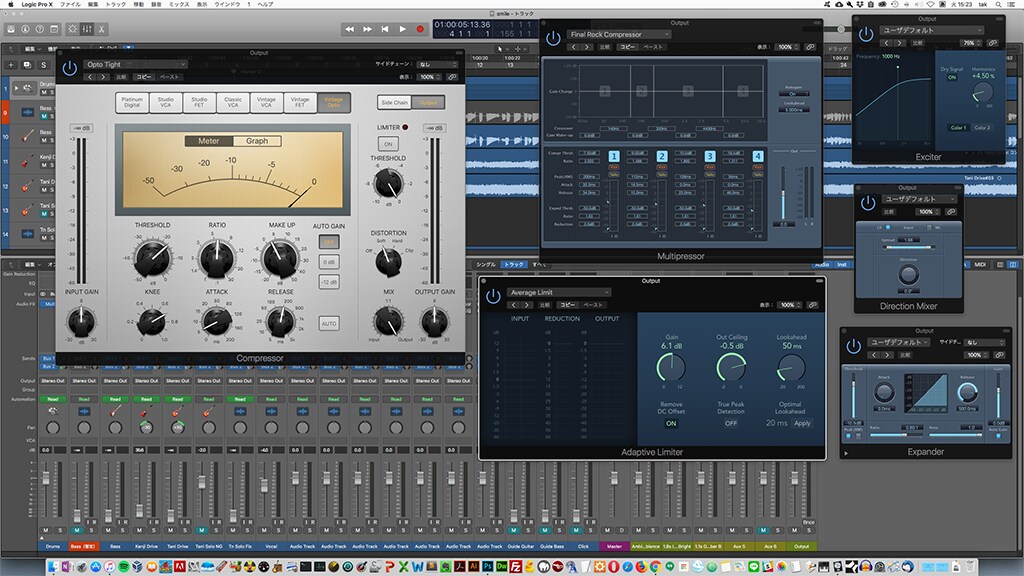Turn on the compressor Limiter ON button
This screenshot has height=576, width=1024.
pos(388,144)
